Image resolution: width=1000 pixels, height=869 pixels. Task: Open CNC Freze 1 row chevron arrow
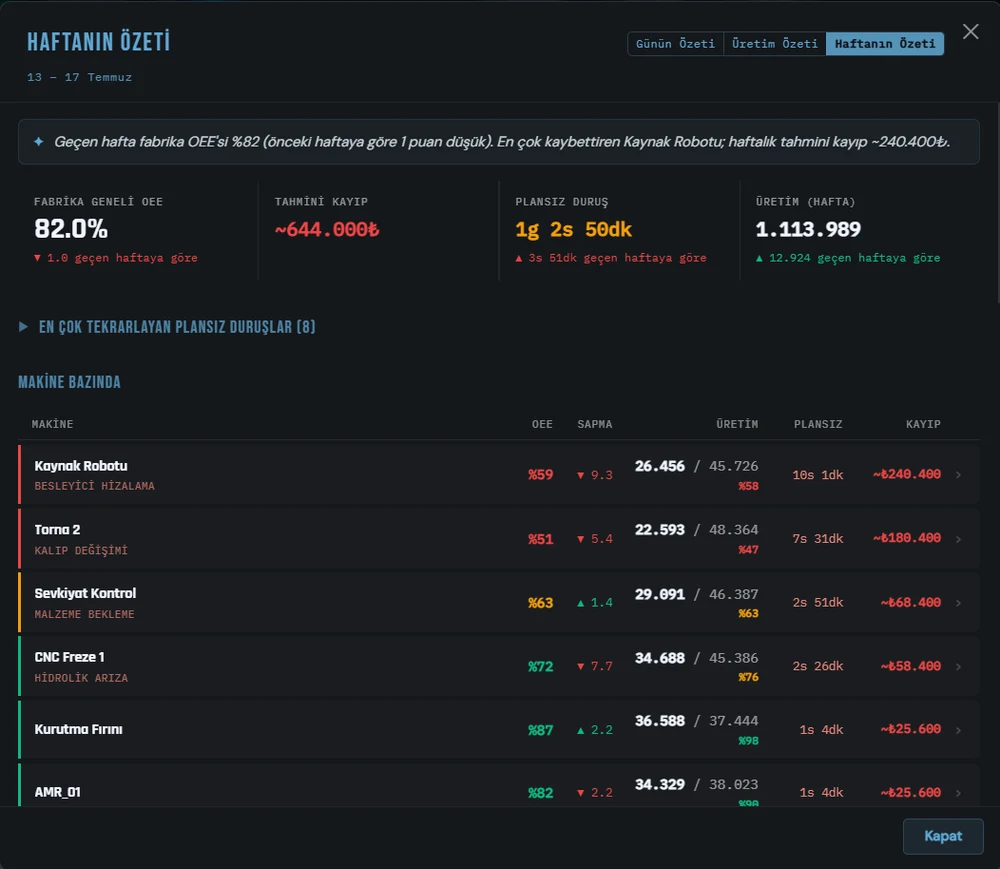pyautogui.click(x=958, y=667)
